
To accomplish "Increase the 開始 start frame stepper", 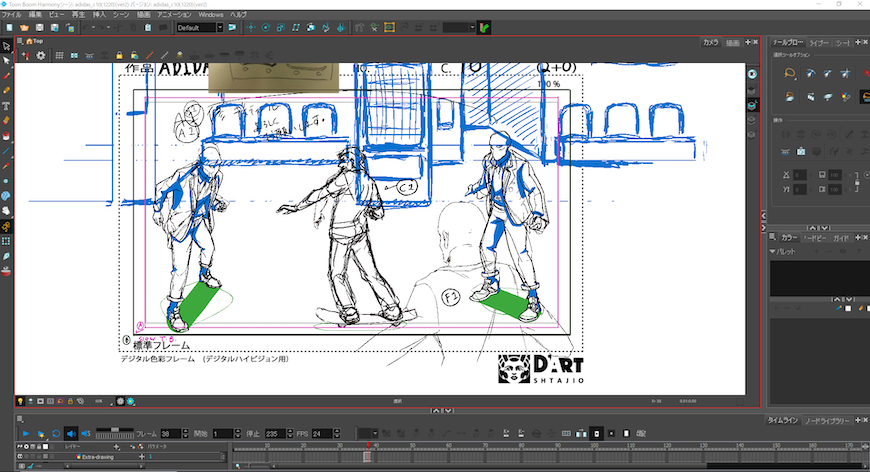I will 237,431.
